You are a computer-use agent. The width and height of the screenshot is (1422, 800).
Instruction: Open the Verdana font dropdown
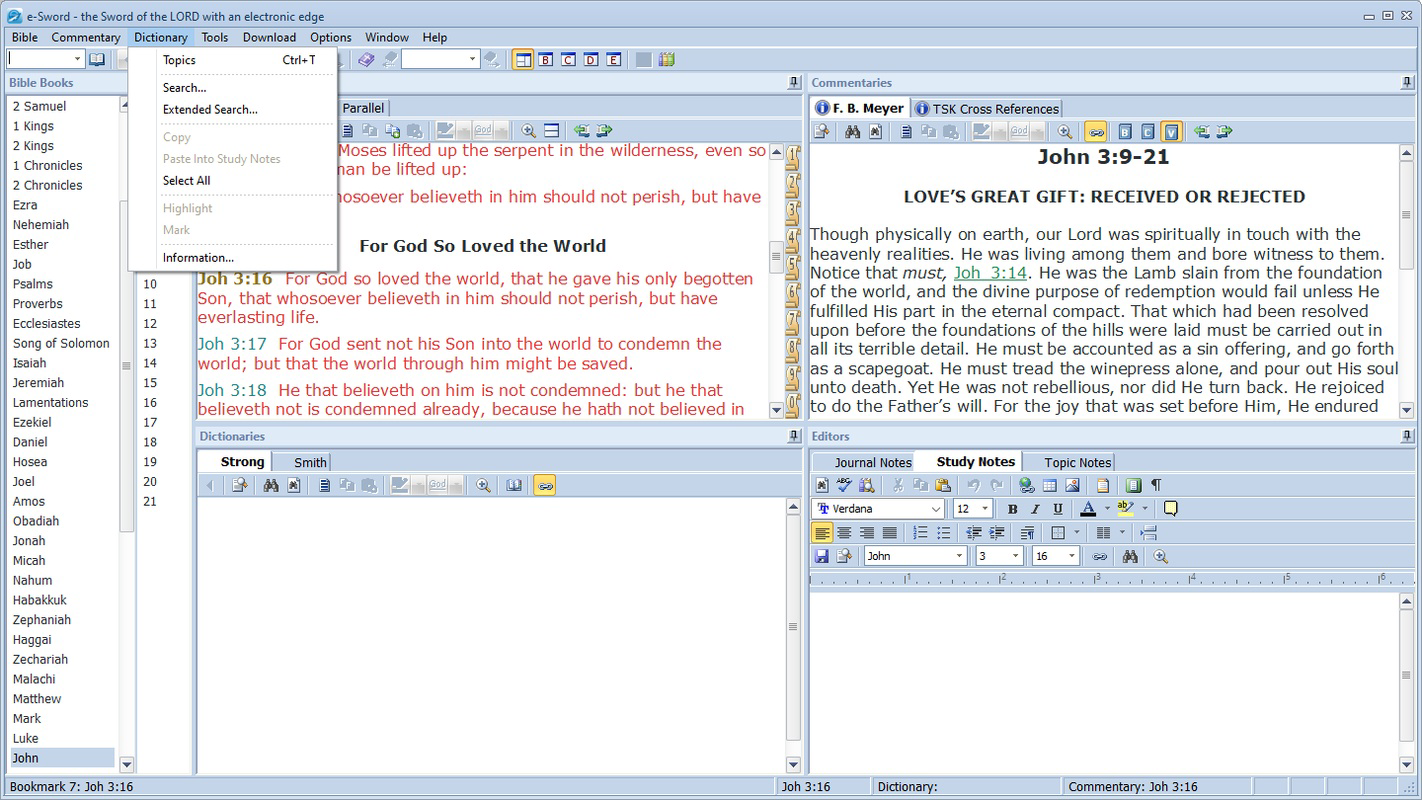click(935, 508)
